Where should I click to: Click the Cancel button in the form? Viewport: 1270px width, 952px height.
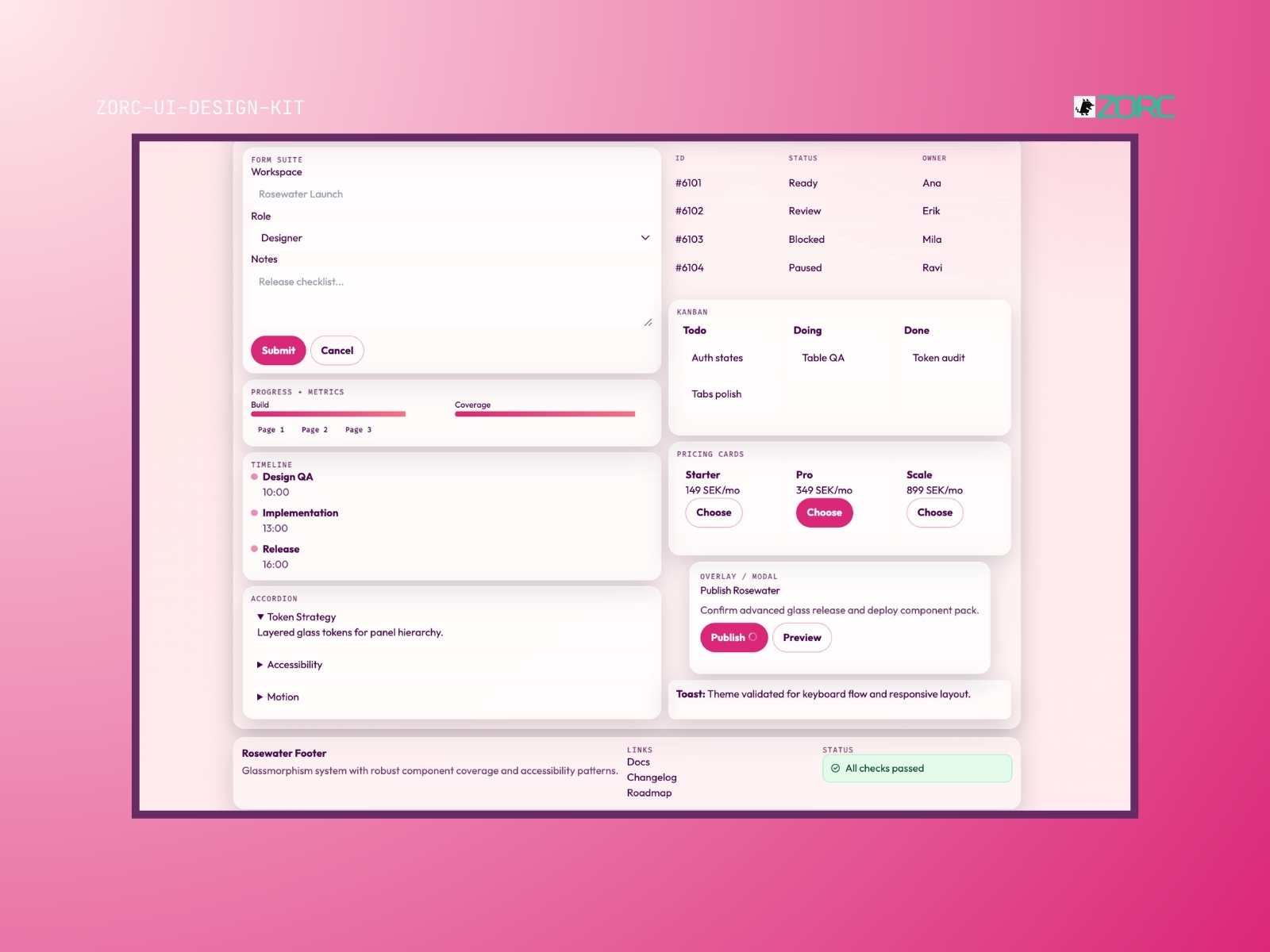337,351
